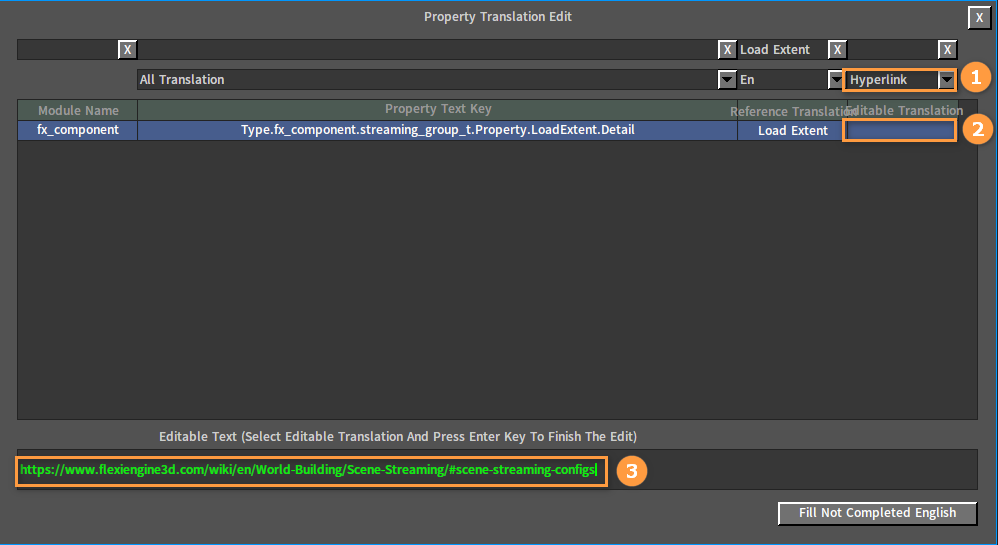Image resolution: width=998 pixels, height=545 pixels.
Task: Open the Hyperlink type dropdown
Action: (946, 80)
